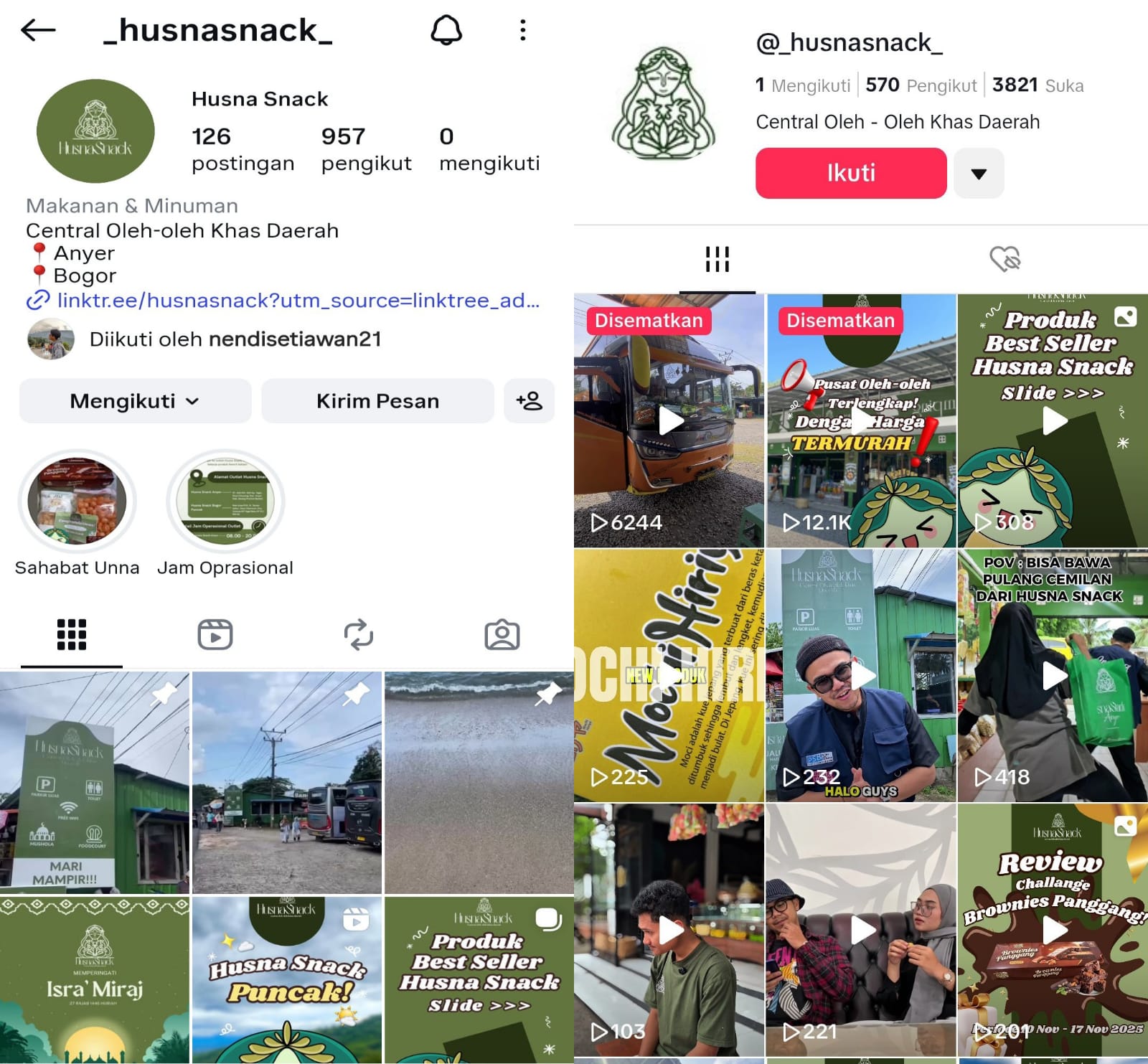1148x1064 pixels.
Task: Select TikTok videos grid tab
Action: (717, 259)
